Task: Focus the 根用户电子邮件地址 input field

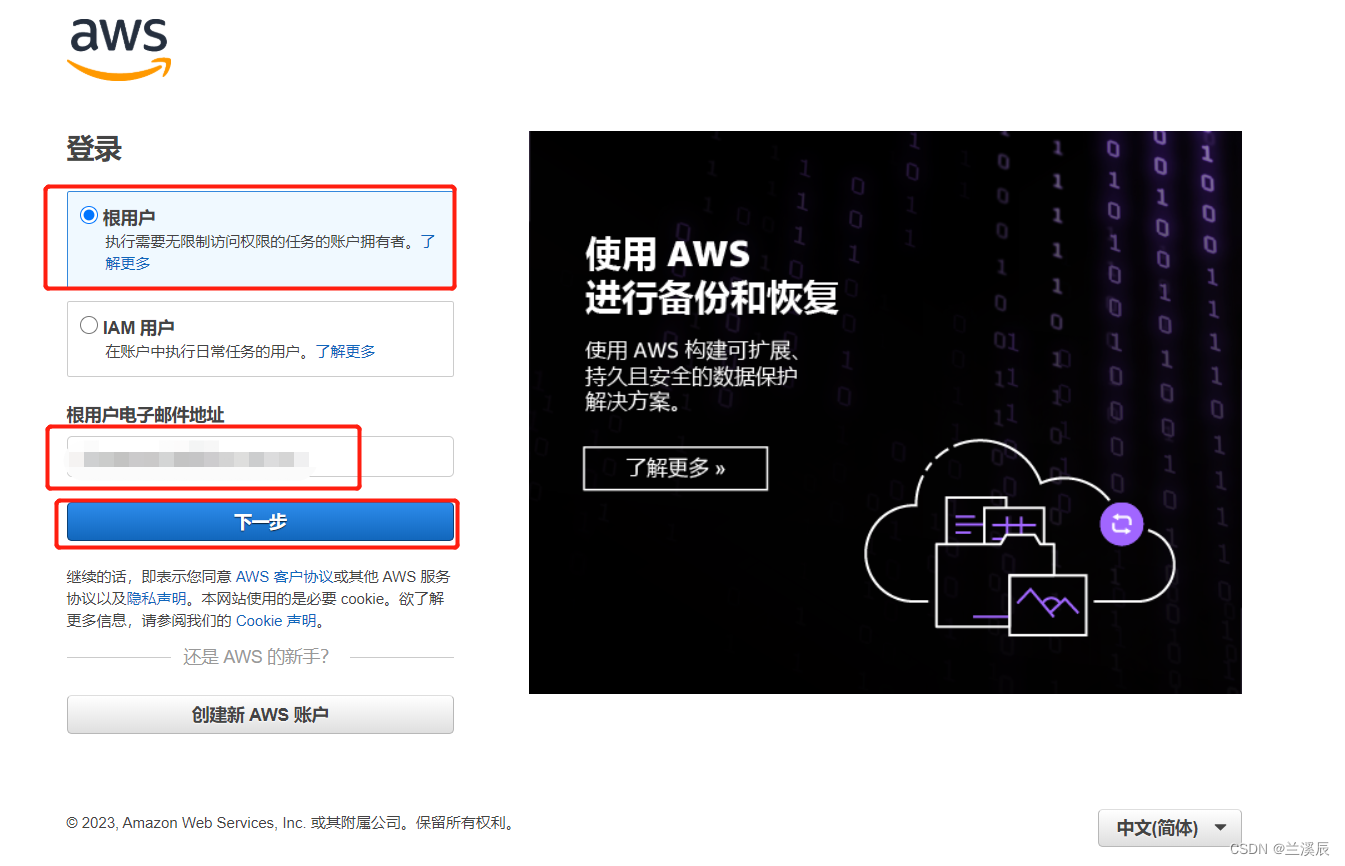Action: click(260, 456)
